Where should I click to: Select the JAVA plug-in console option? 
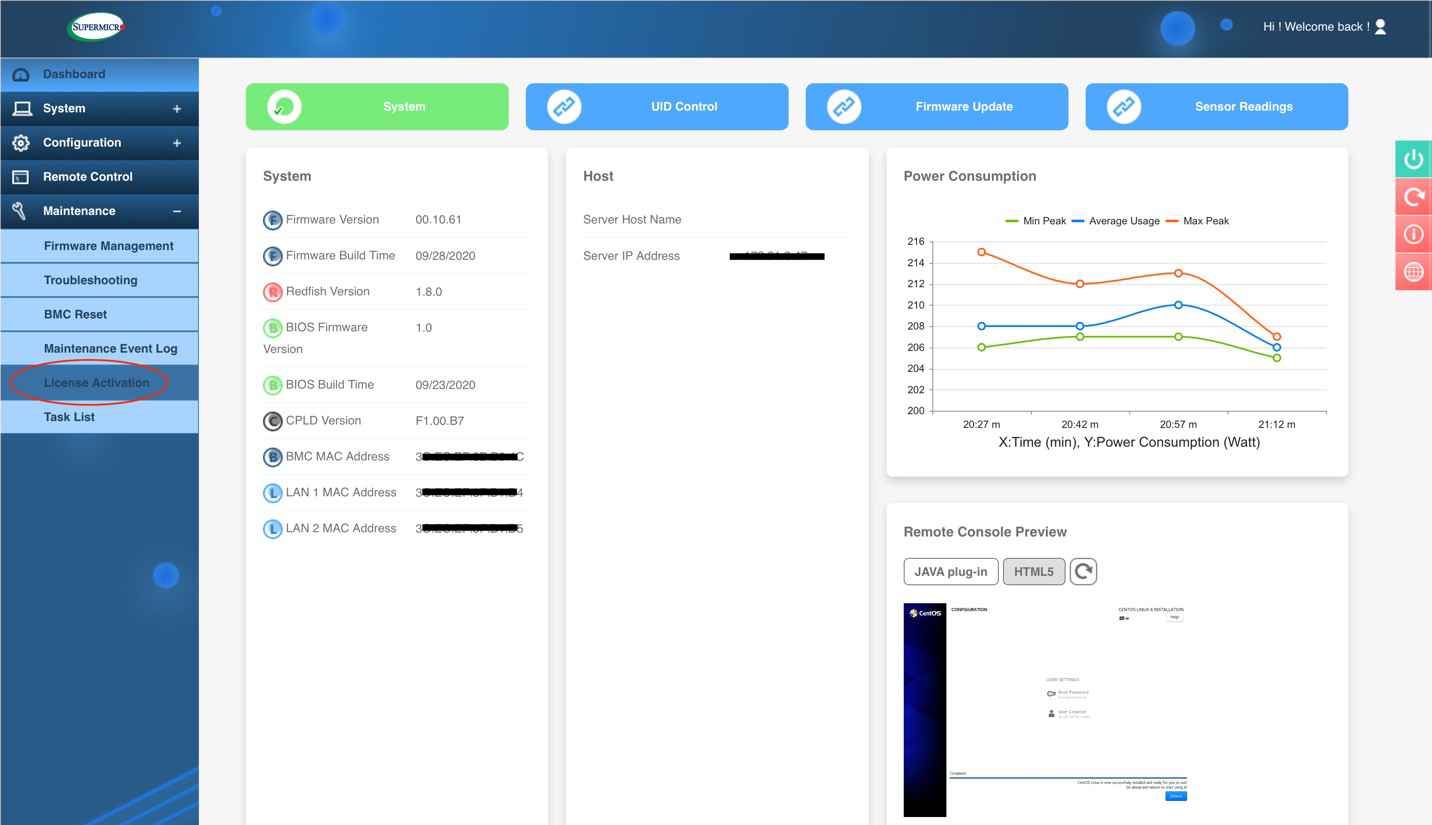click(x=950, y=571)
